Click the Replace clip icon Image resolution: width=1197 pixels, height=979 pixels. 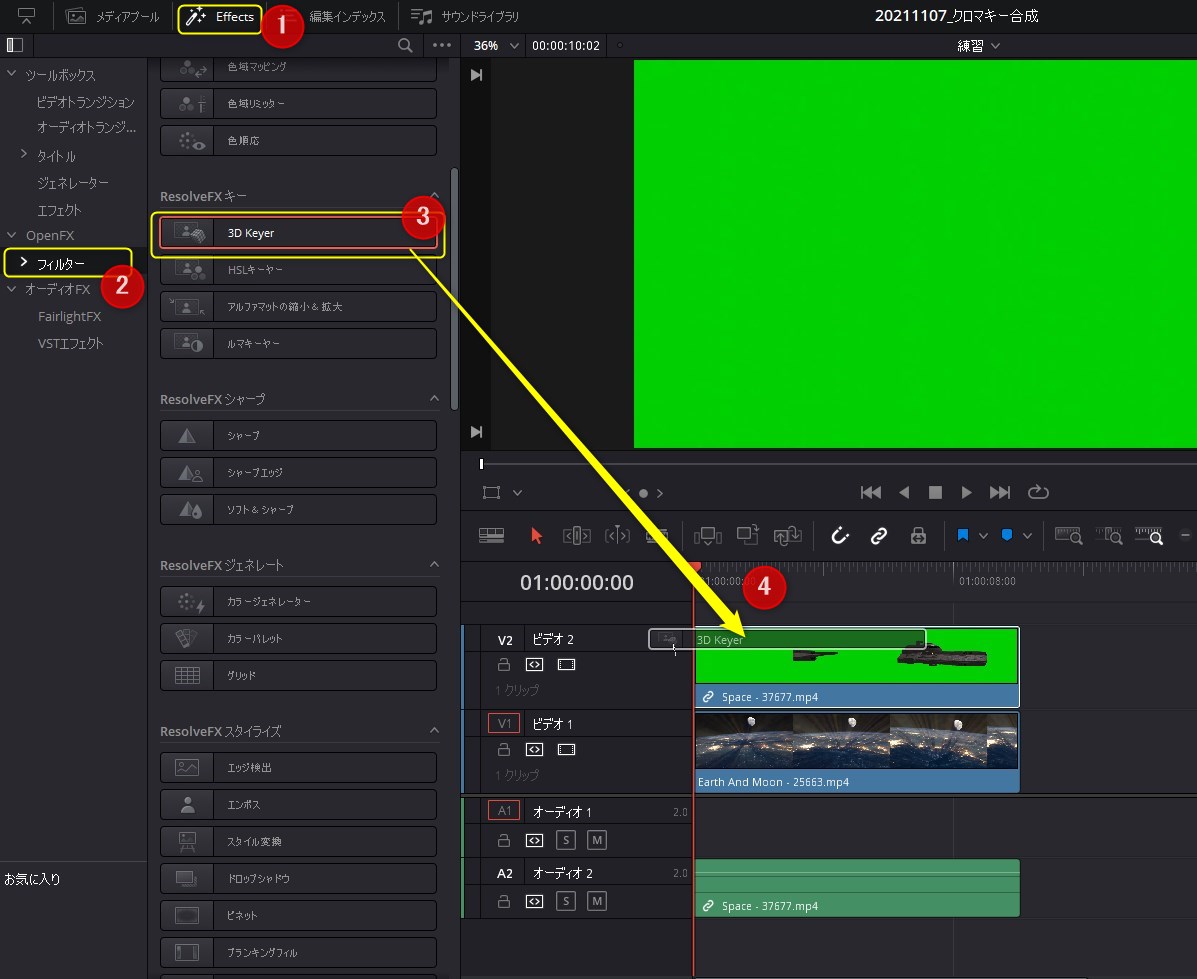click(787, 535)
